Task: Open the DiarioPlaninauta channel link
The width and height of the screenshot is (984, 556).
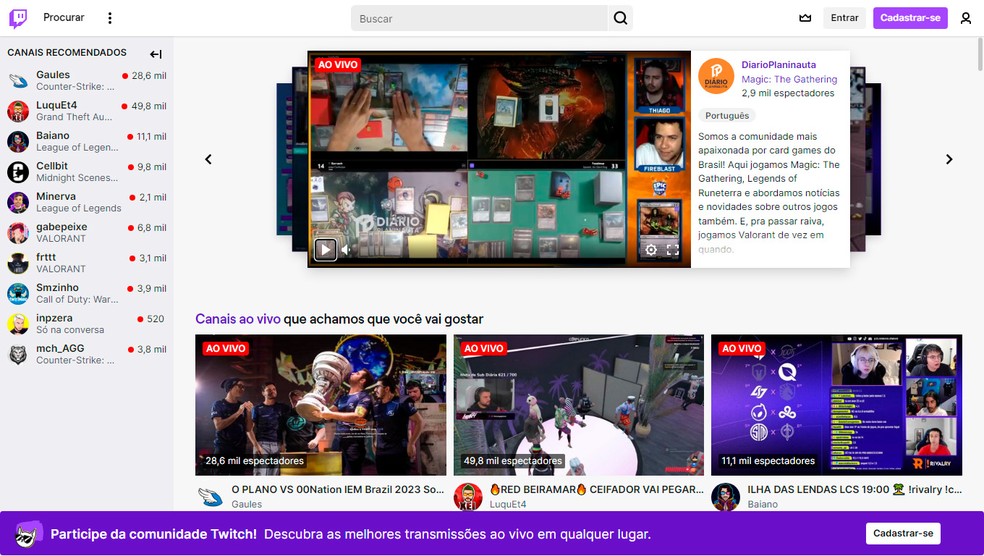Action: (x=779, y=65)
